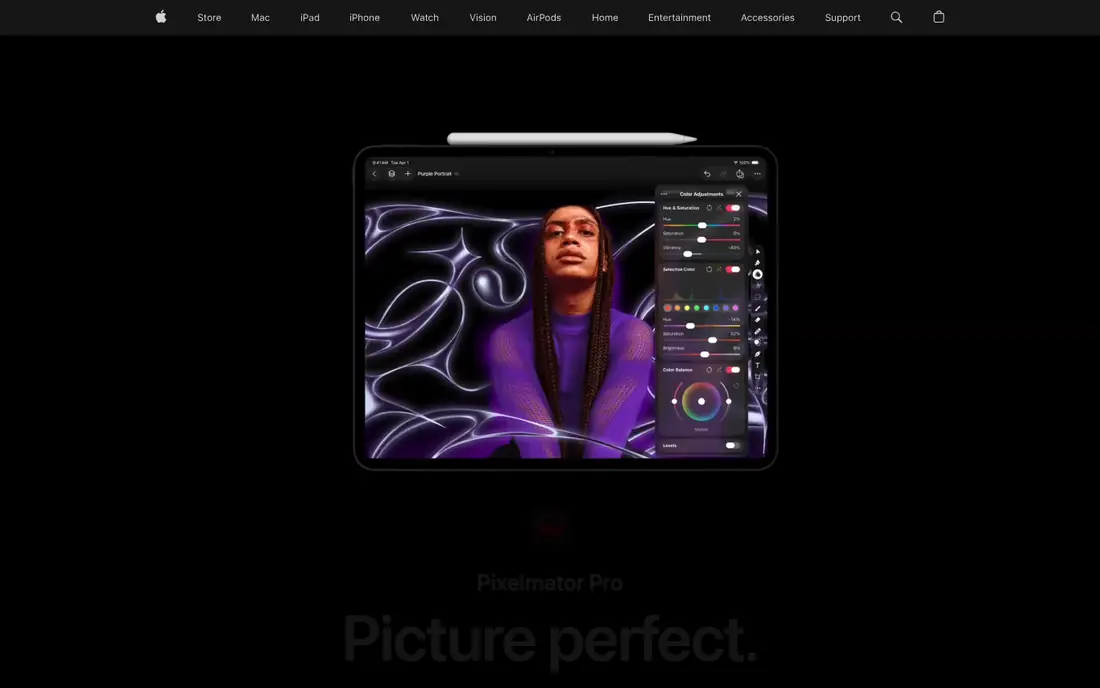Open the search icon in navigation bar
The height and width of the screenshot is (688, 1100).
click(896, 18)
